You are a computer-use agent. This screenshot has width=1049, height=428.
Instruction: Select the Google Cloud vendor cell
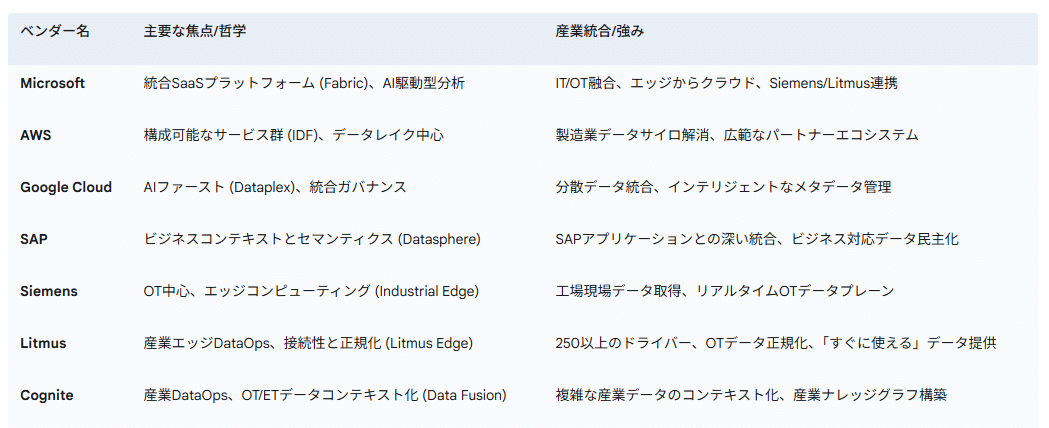click(66, 187)
